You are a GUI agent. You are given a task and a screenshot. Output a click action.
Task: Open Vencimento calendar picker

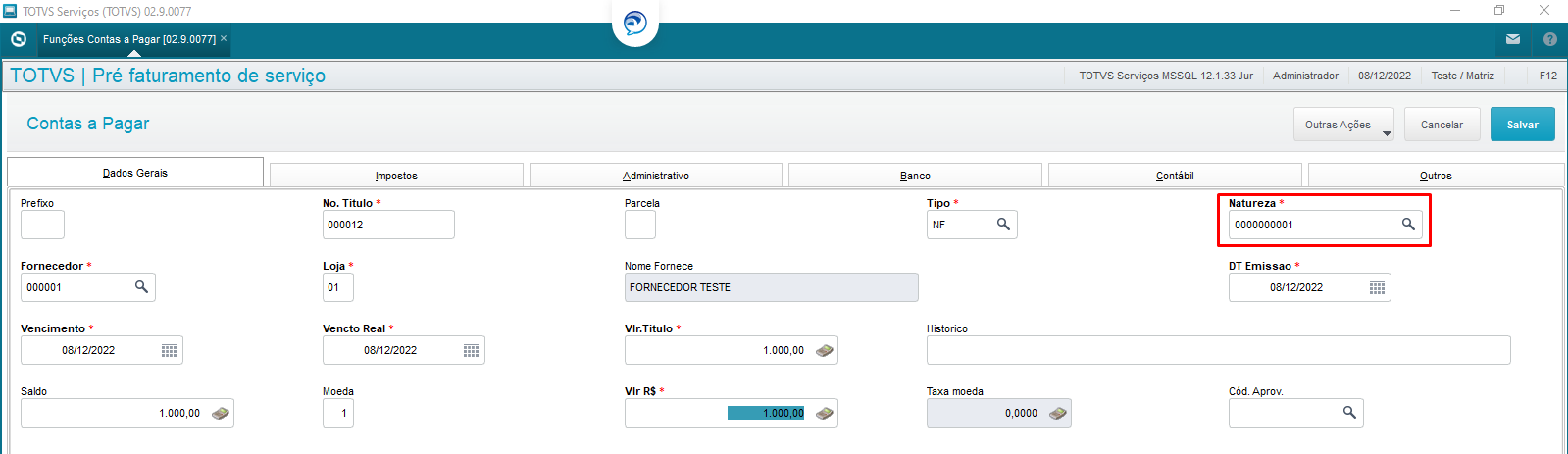169,350
